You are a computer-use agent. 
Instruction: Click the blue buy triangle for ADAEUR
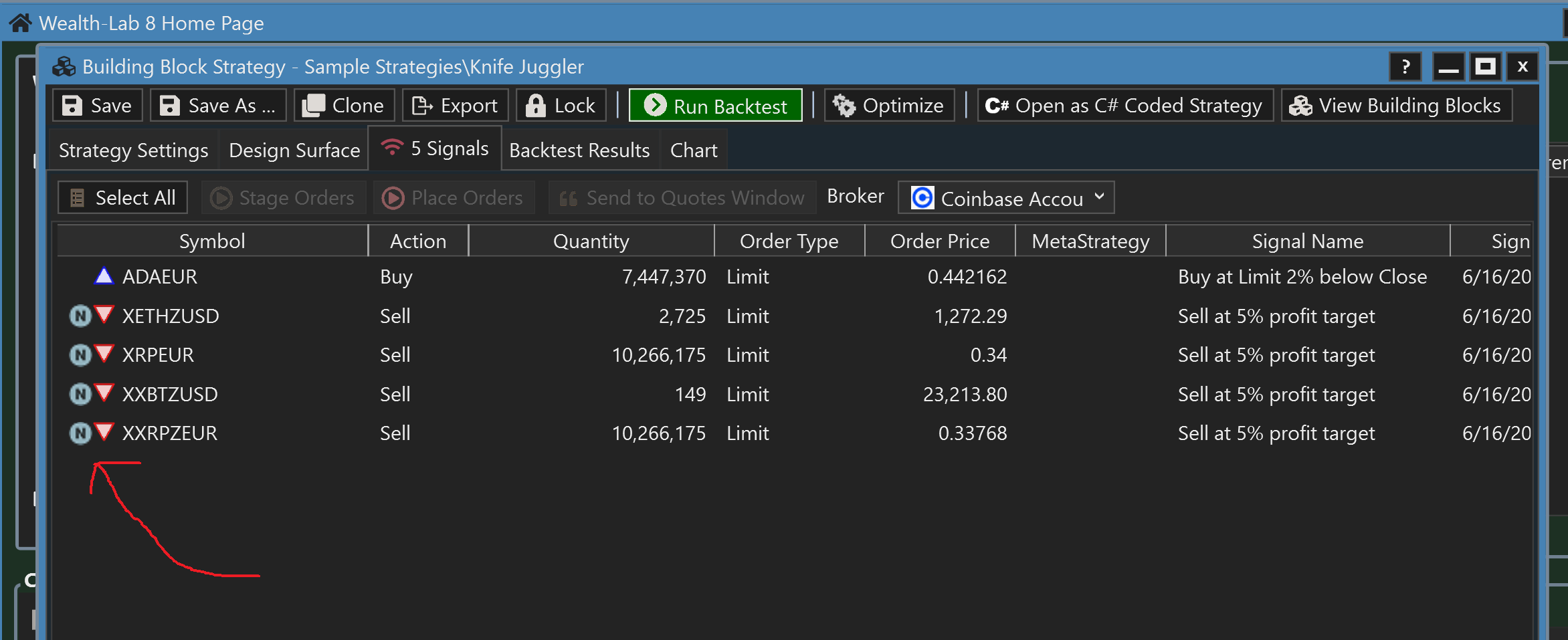coord(104,276)
